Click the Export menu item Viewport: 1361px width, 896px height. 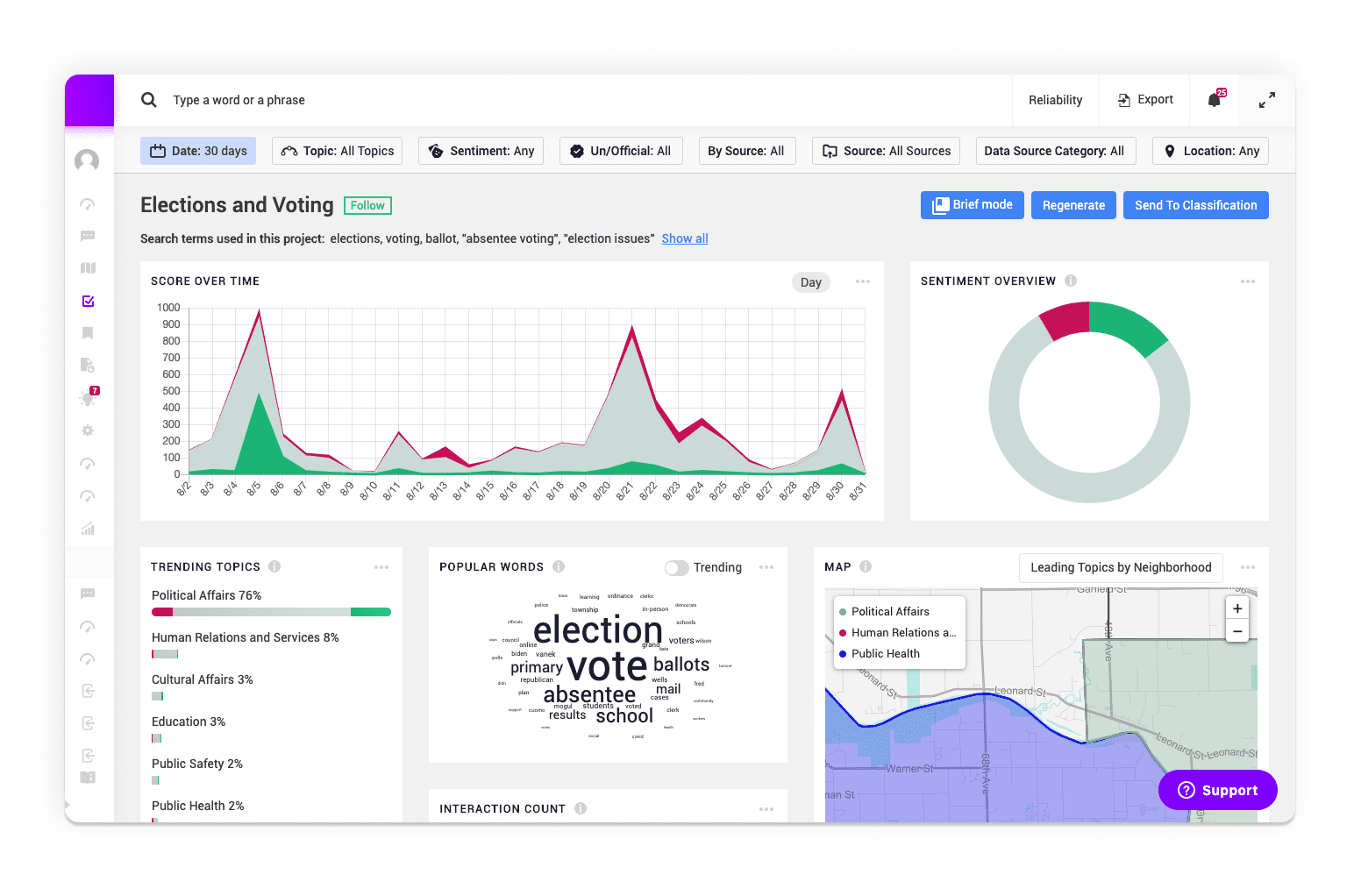(x=1145, y=100)
